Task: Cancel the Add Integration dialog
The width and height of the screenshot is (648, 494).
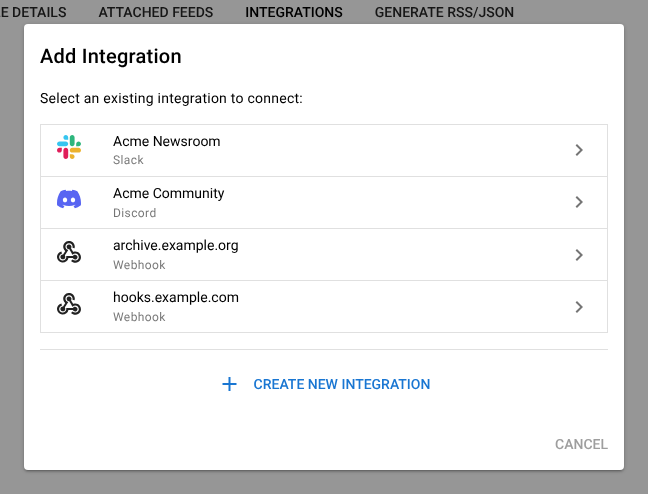Action: click(581, 444)
